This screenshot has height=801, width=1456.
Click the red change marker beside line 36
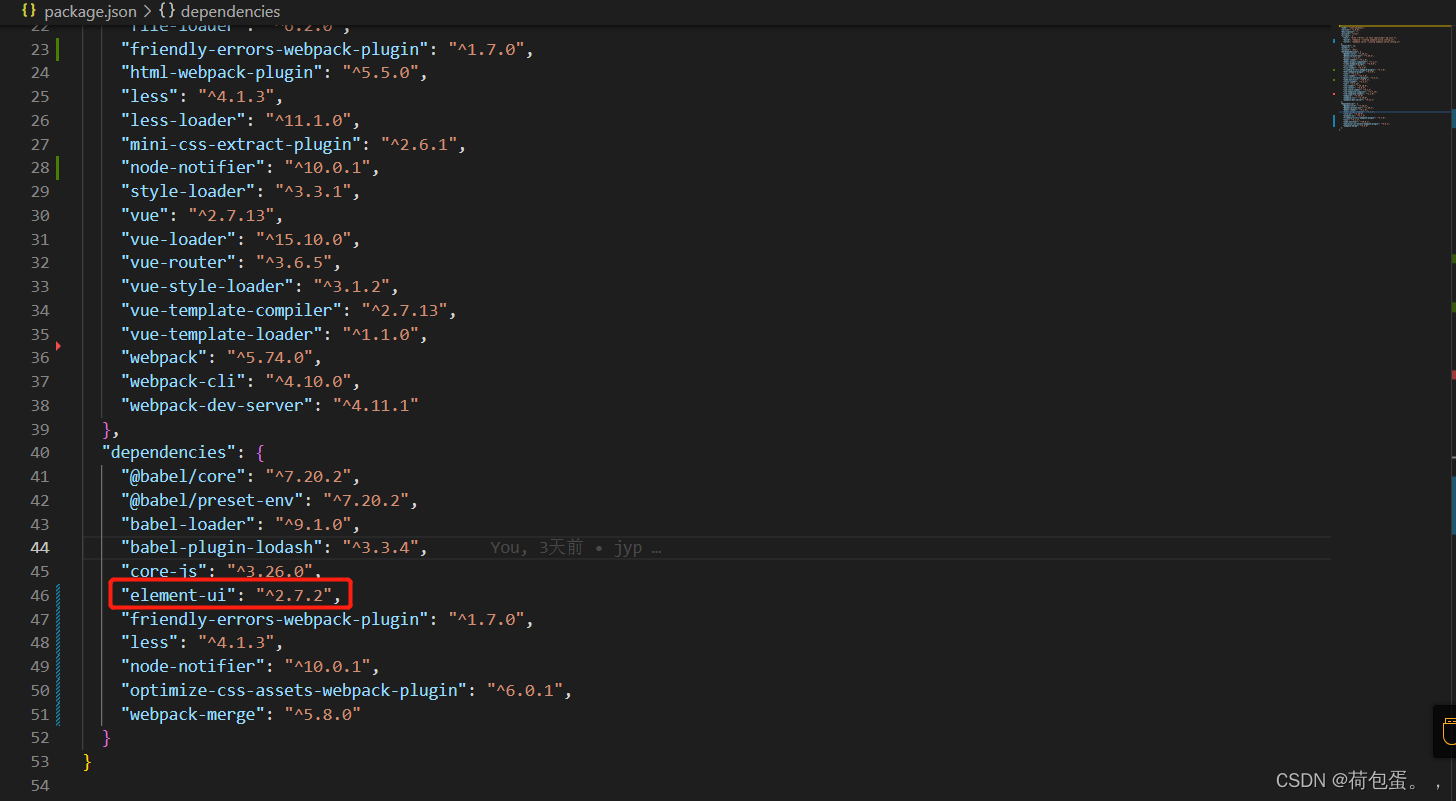click(57, 345)
